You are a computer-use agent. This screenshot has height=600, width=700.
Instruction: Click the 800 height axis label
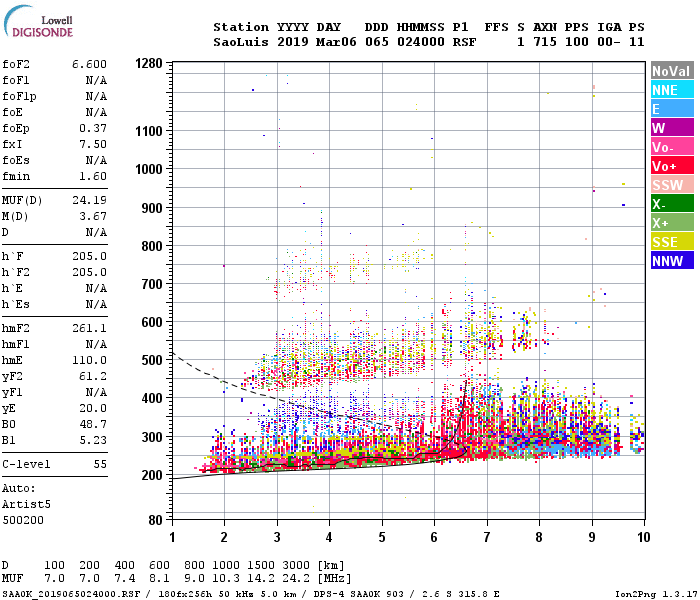152,246
